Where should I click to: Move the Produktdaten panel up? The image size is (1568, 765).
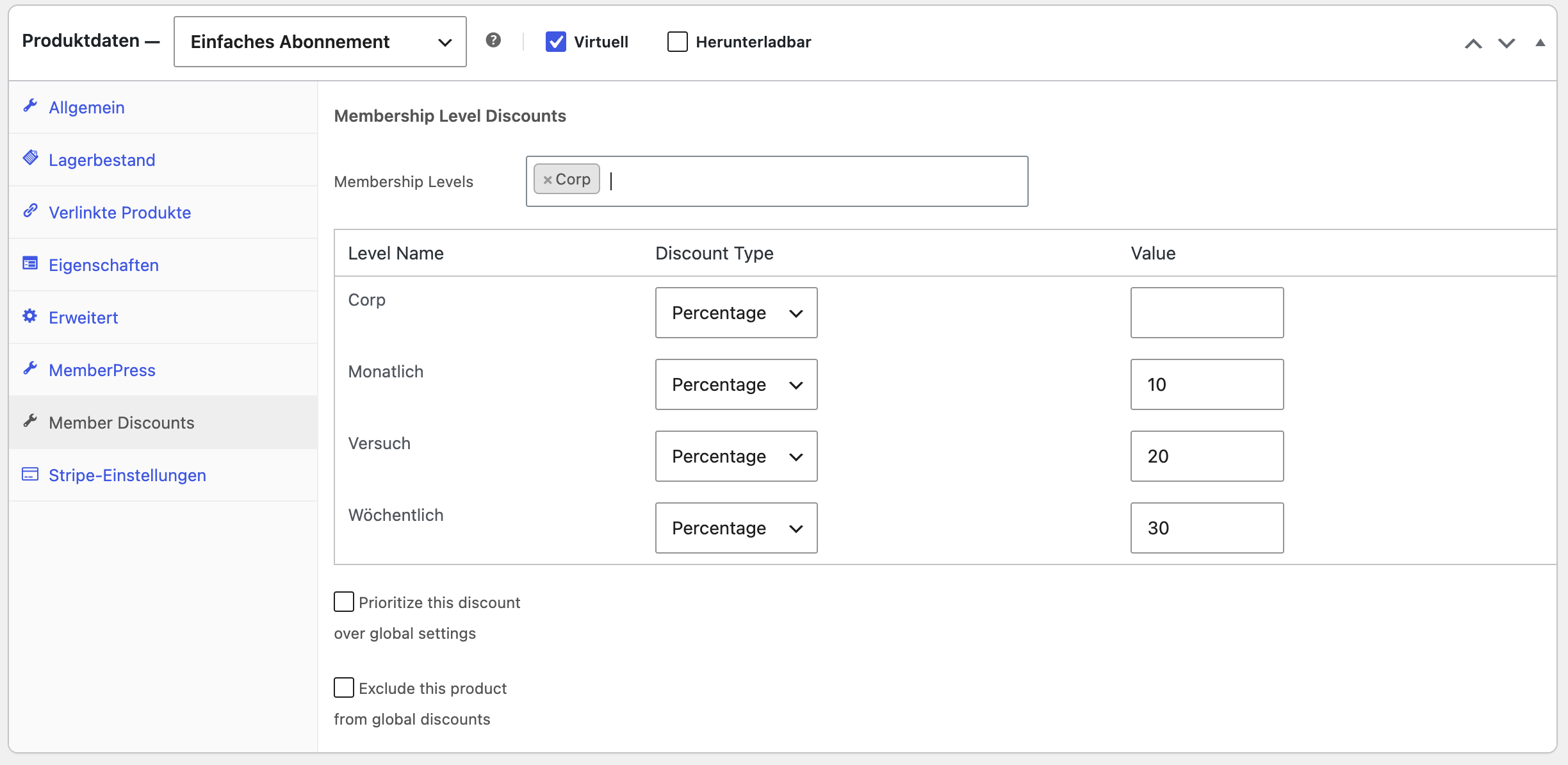(1473, 43)
